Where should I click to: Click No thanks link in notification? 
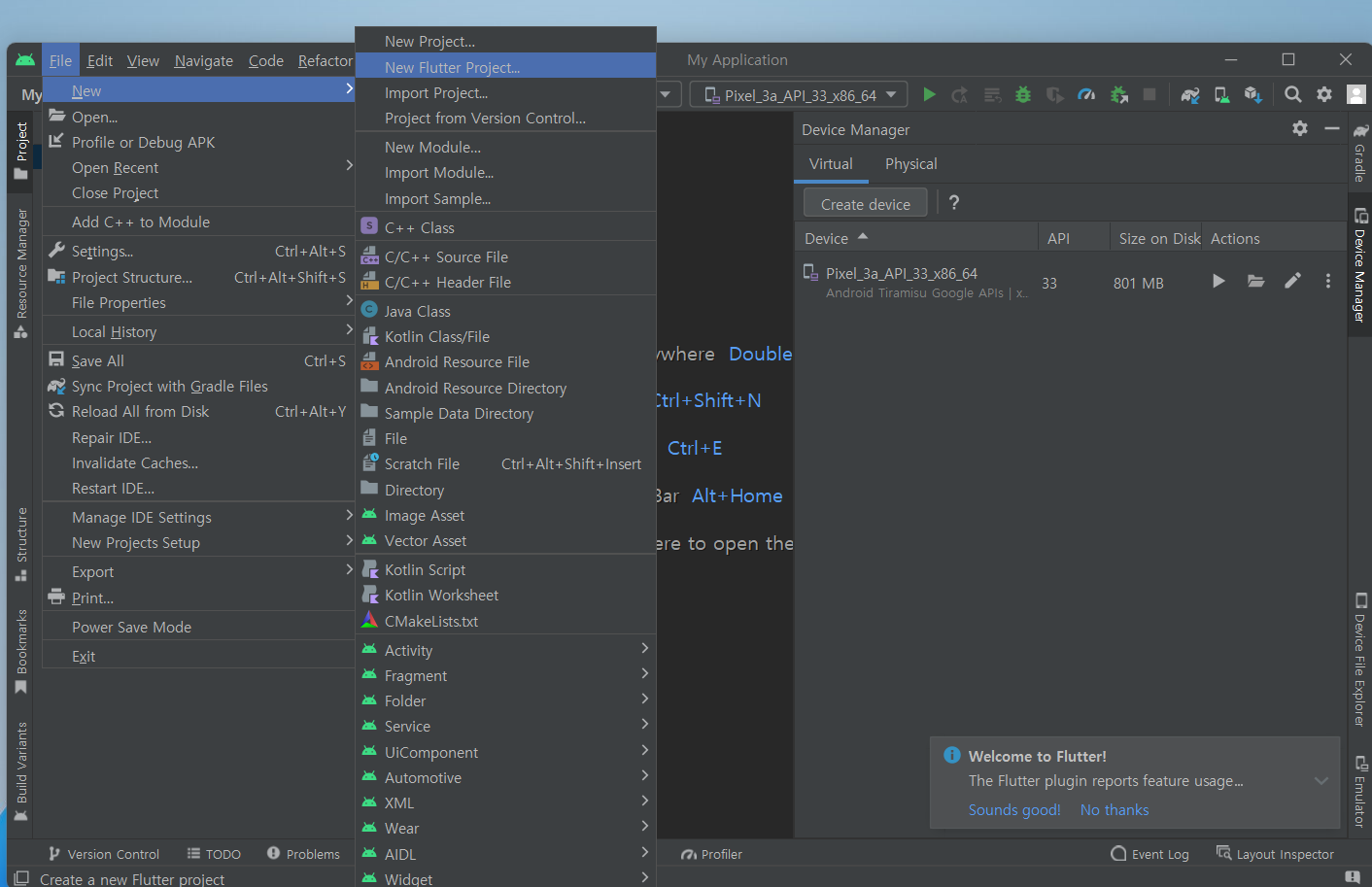[1115, 809]
